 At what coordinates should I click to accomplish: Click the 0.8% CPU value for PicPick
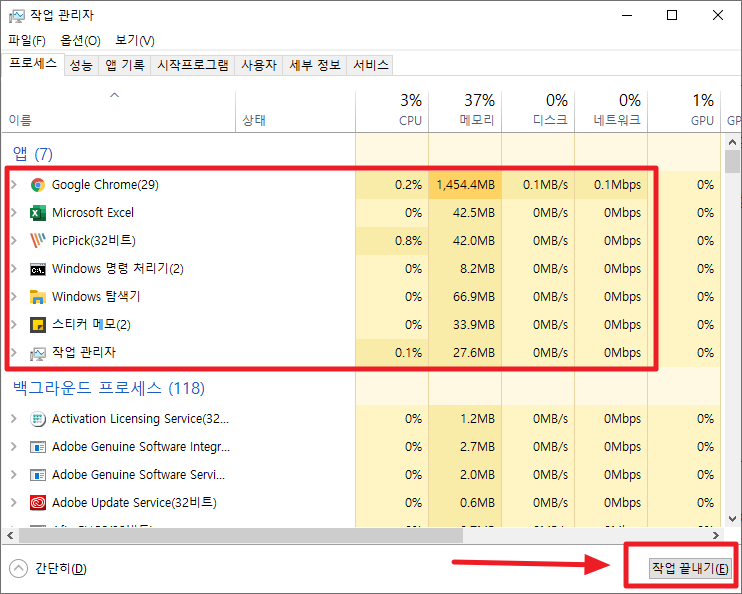tap(408, 241)
